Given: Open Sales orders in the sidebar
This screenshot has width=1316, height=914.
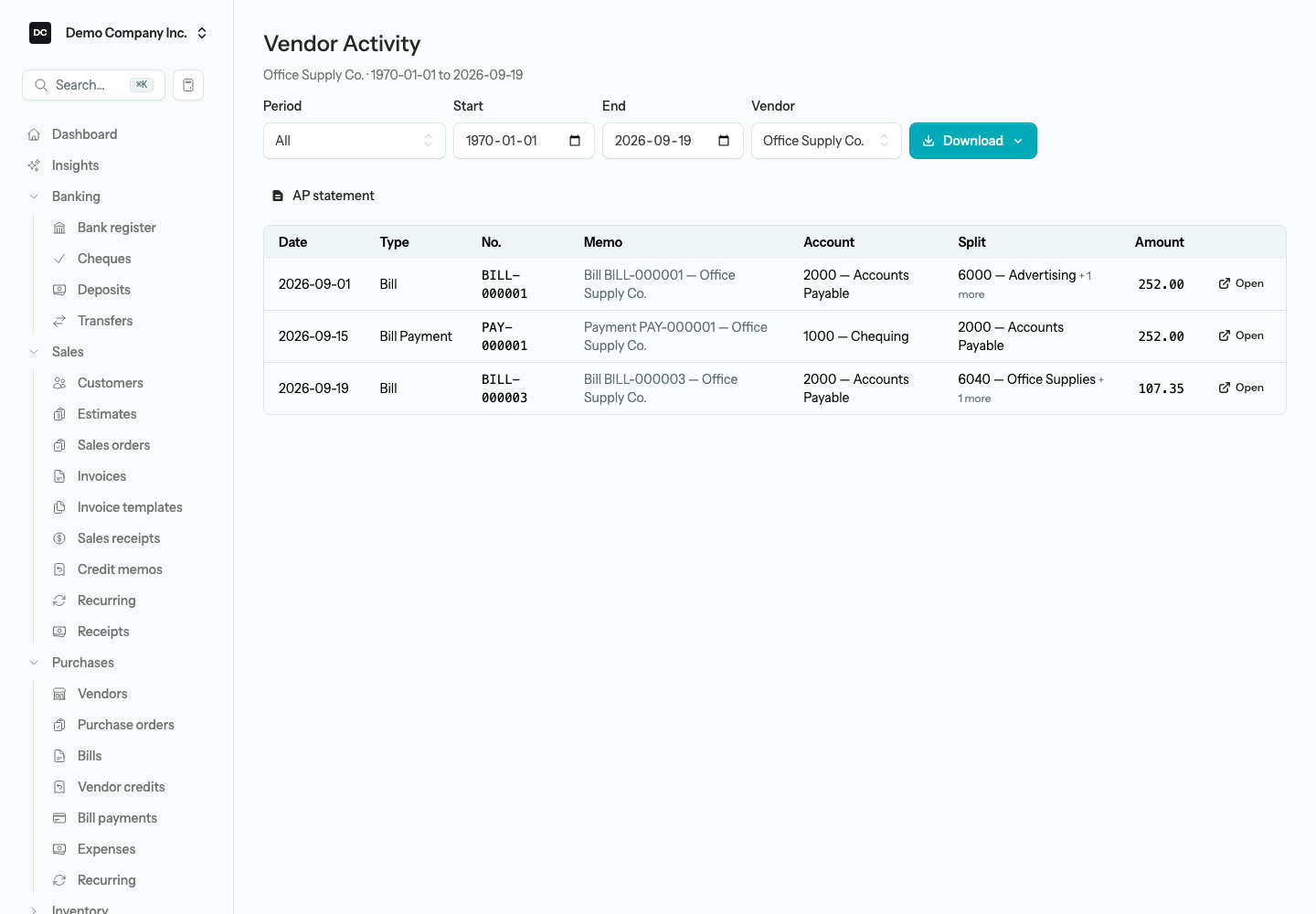Looking at the screenshot, I should 113,445.
